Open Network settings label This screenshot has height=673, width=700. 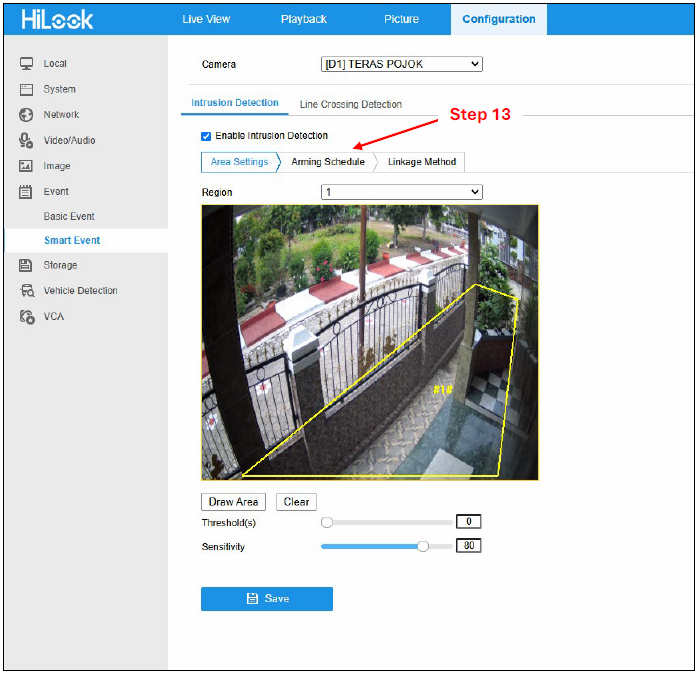pos(62,115)
